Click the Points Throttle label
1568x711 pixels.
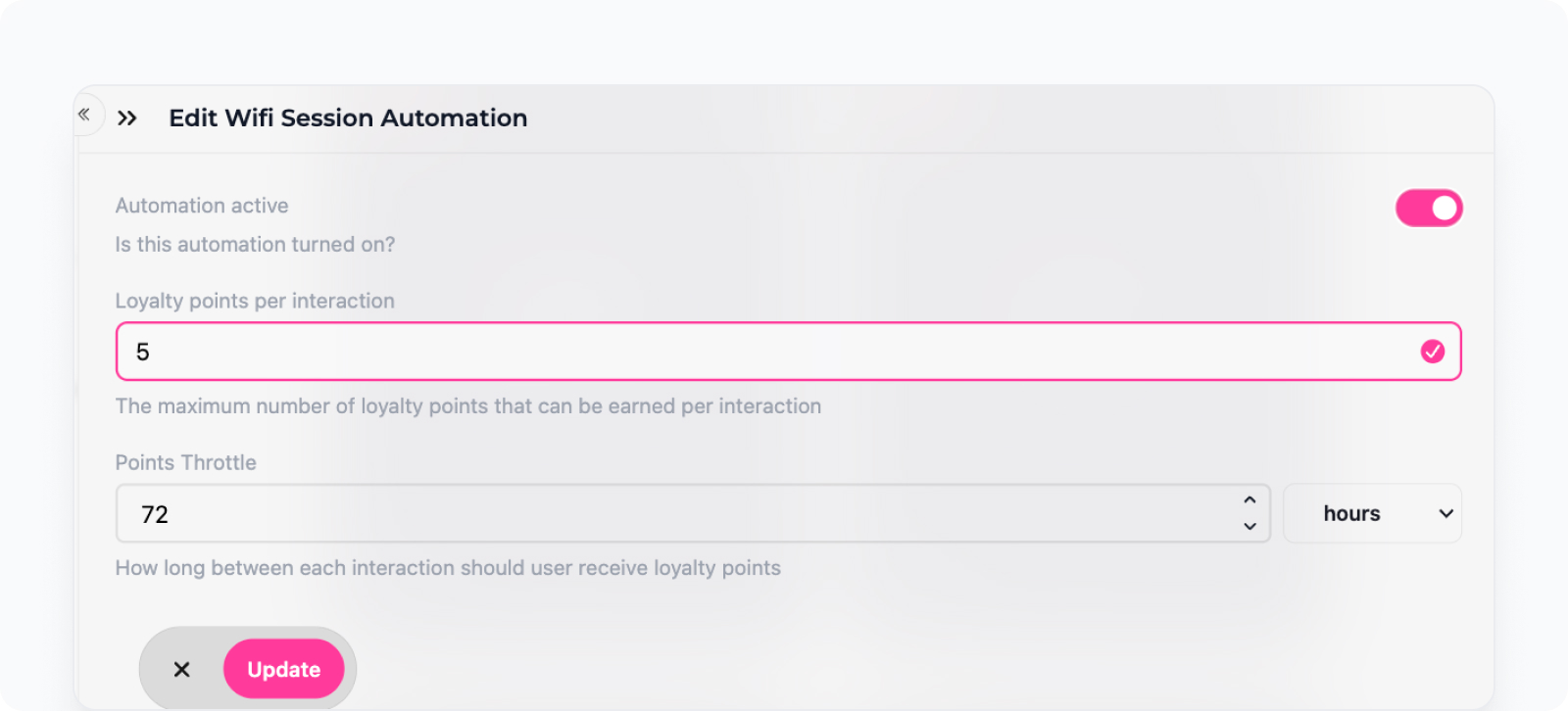[186, 462]
